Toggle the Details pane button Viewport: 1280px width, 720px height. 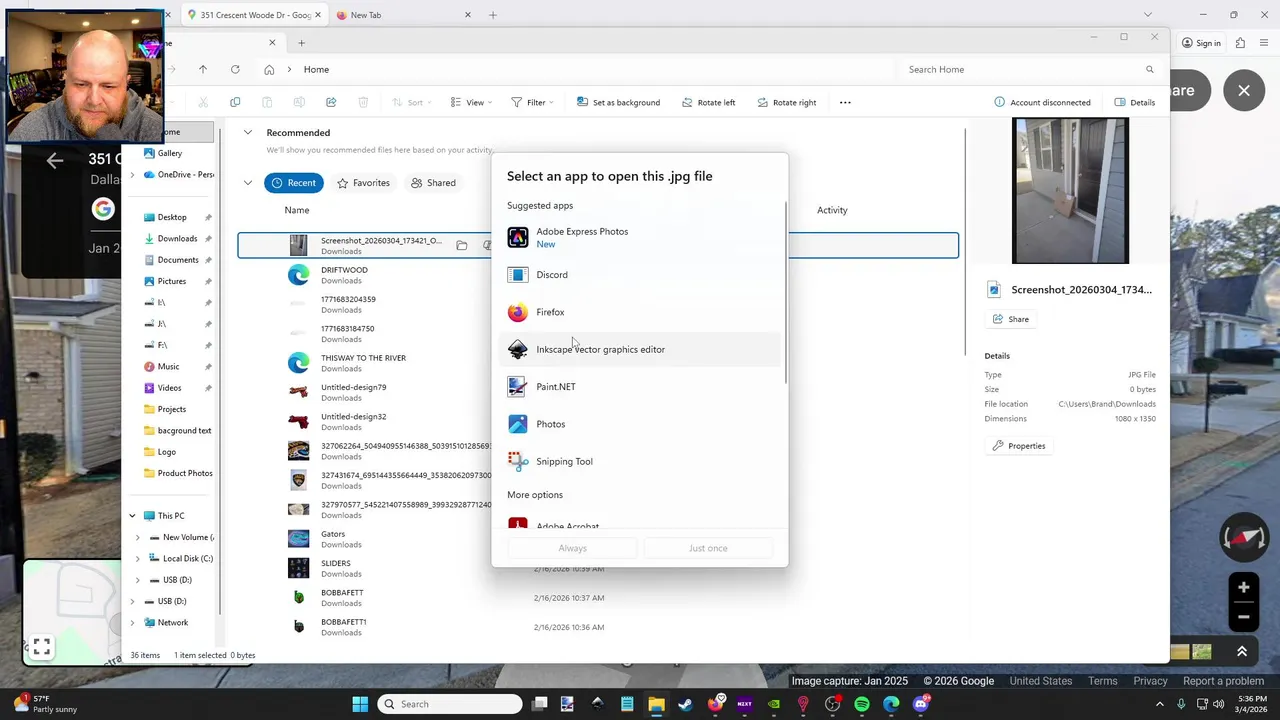[1134, 102]
